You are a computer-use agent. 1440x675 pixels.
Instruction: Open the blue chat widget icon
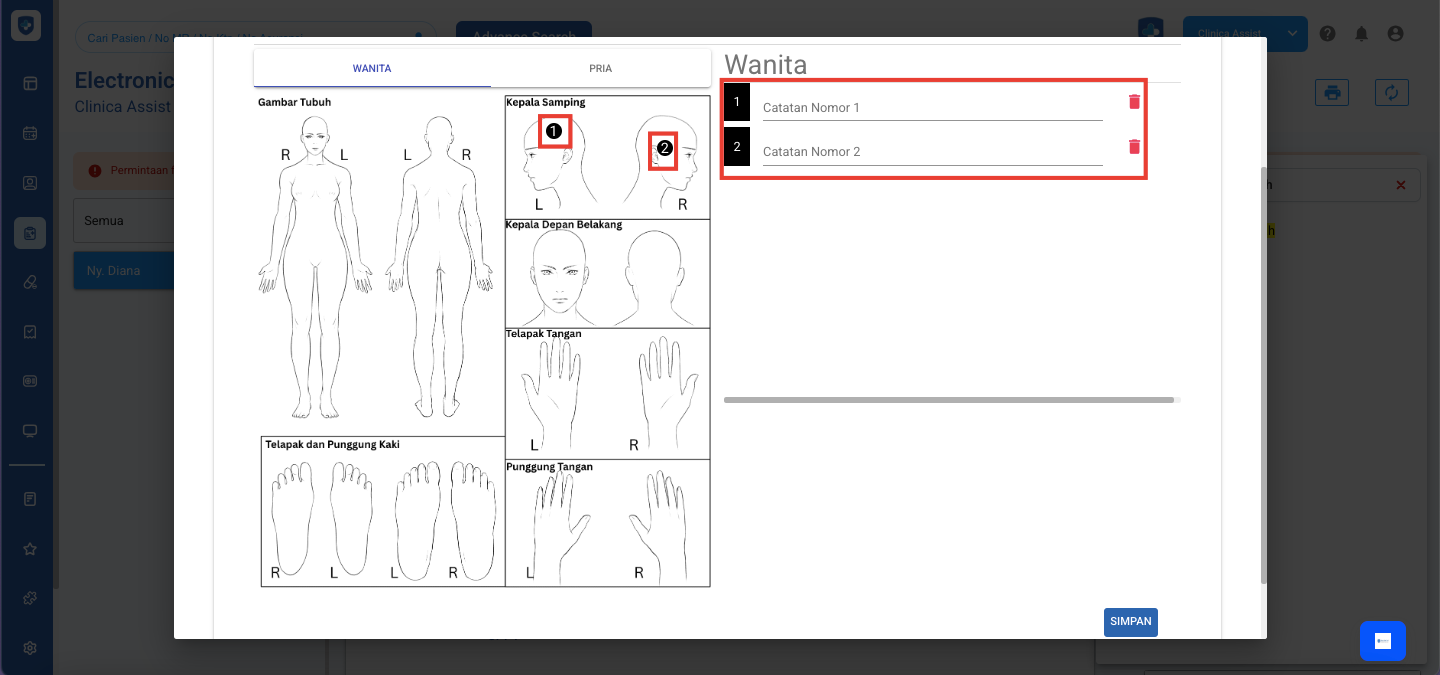pyautogui.click(x=1382, y=641)
